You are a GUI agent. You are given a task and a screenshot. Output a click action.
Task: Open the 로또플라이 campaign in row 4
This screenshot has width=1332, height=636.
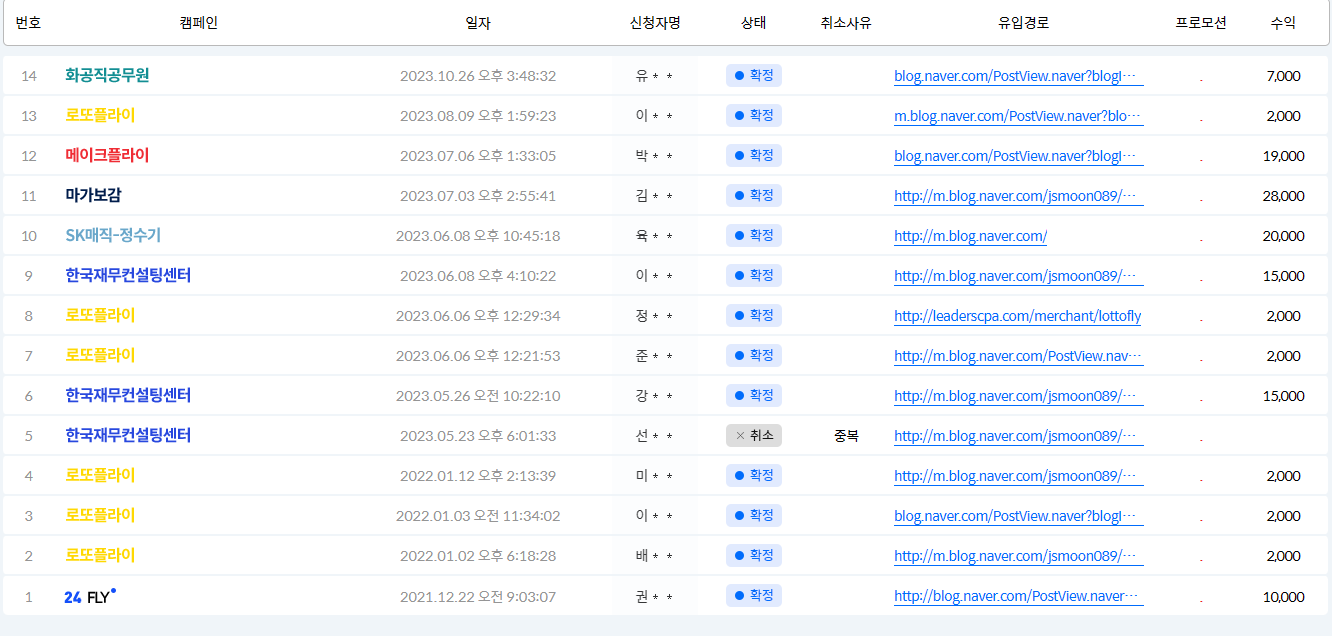100,476
